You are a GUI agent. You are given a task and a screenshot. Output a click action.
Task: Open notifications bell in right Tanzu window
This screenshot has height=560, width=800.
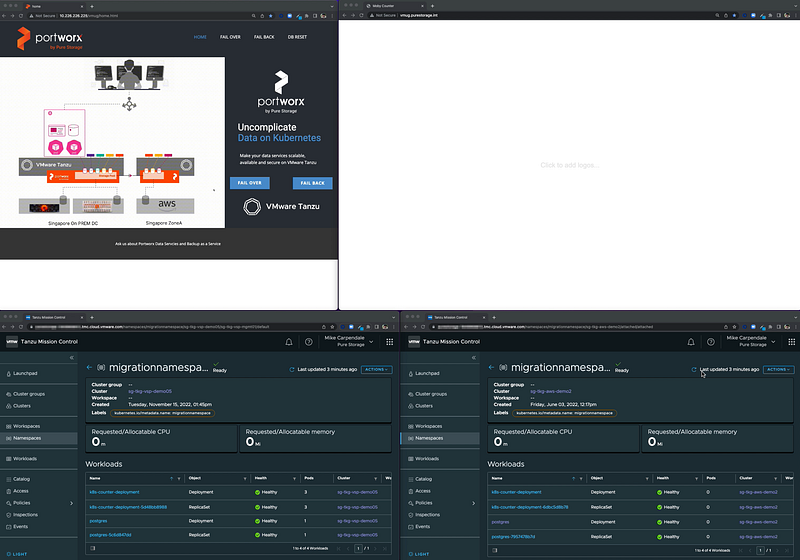point(691,342)
